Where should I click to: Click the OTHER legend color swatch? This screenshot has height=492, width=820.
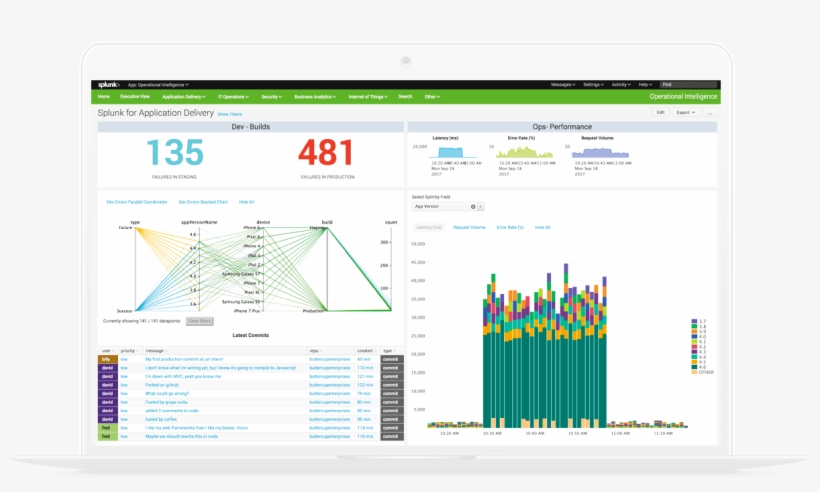tap(694, 372)
